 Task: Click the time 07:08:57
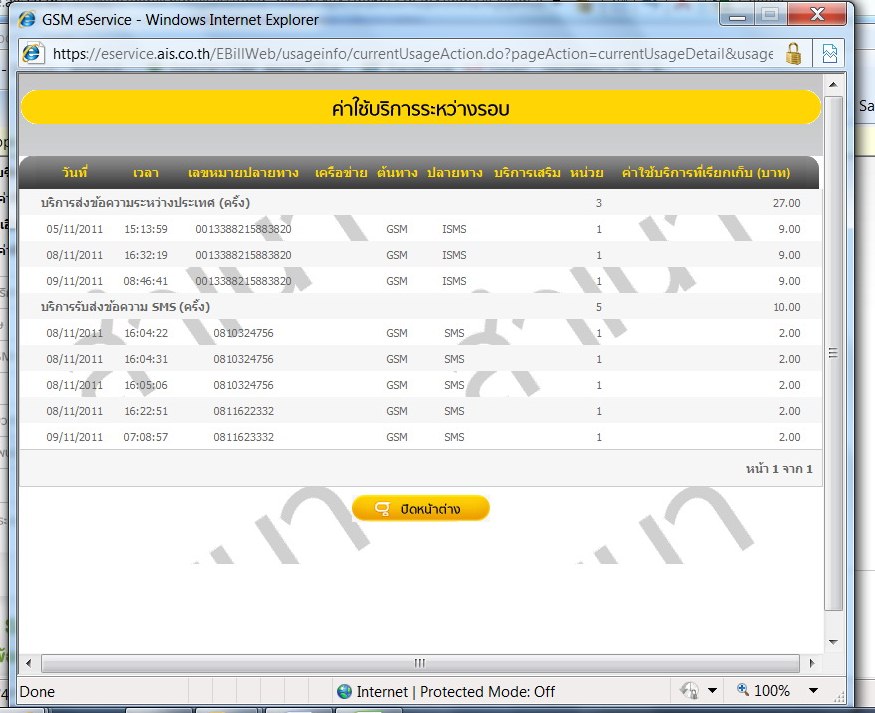click(x=146, y=437)
